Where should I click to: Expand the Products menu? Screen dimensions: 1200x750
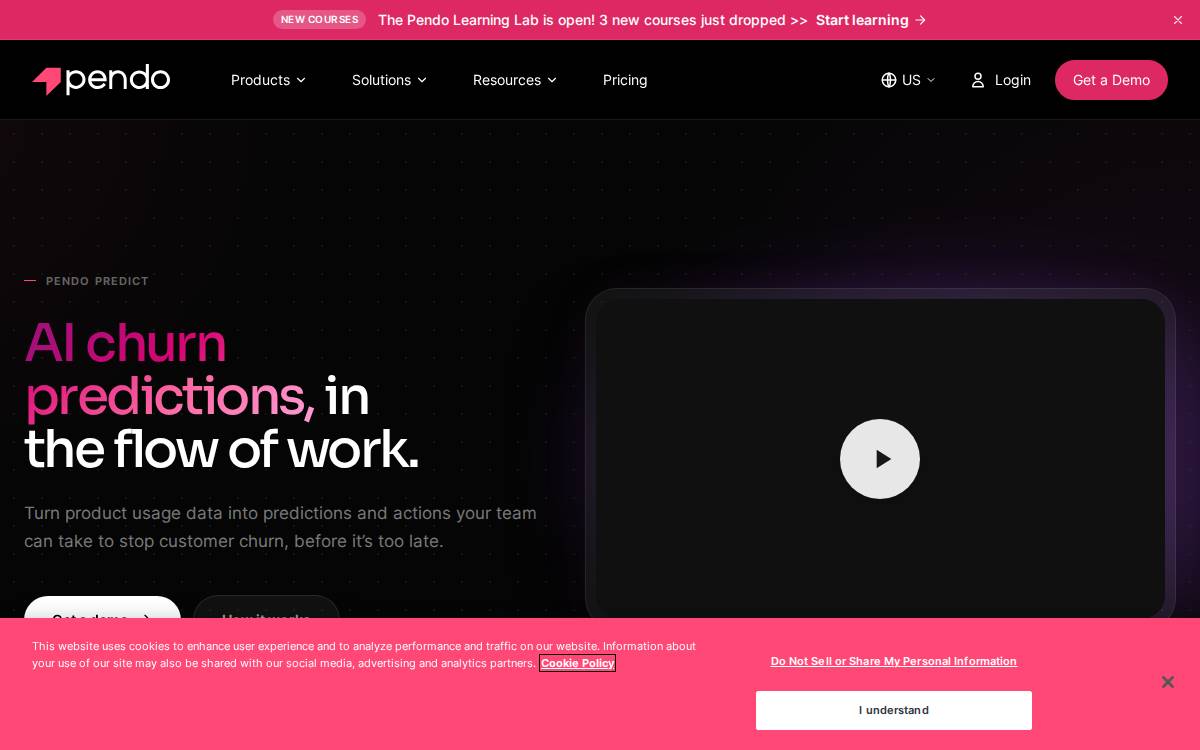268,80
